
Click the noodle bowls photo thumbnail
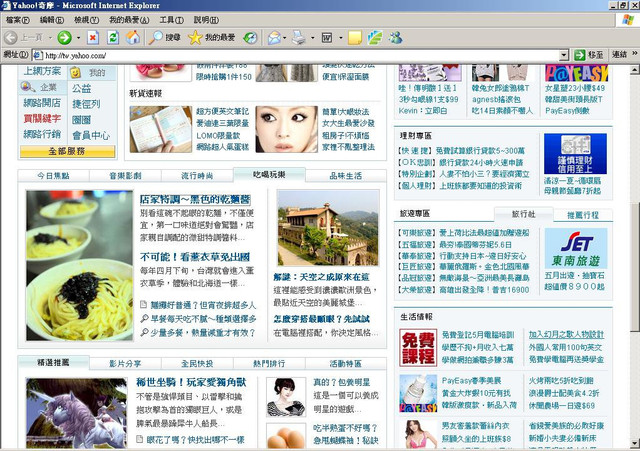[79, 265]
